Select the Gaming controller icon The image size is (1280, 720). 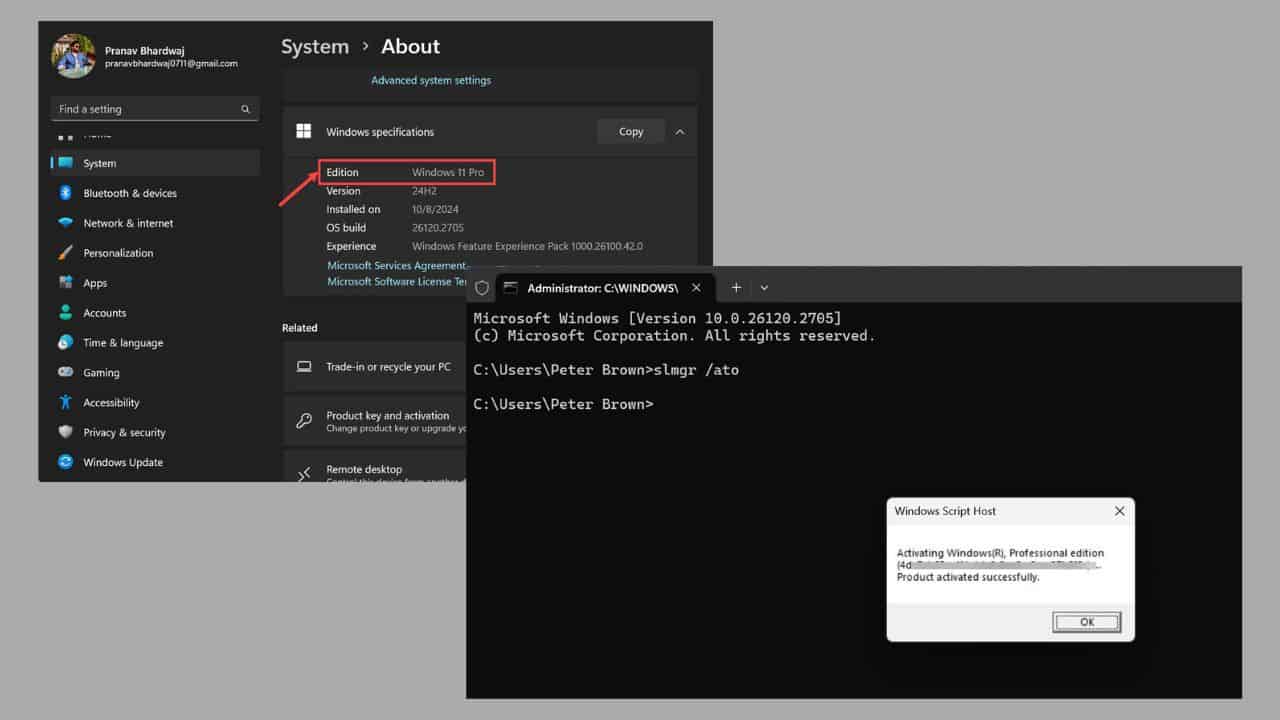[x=66, y=372]
